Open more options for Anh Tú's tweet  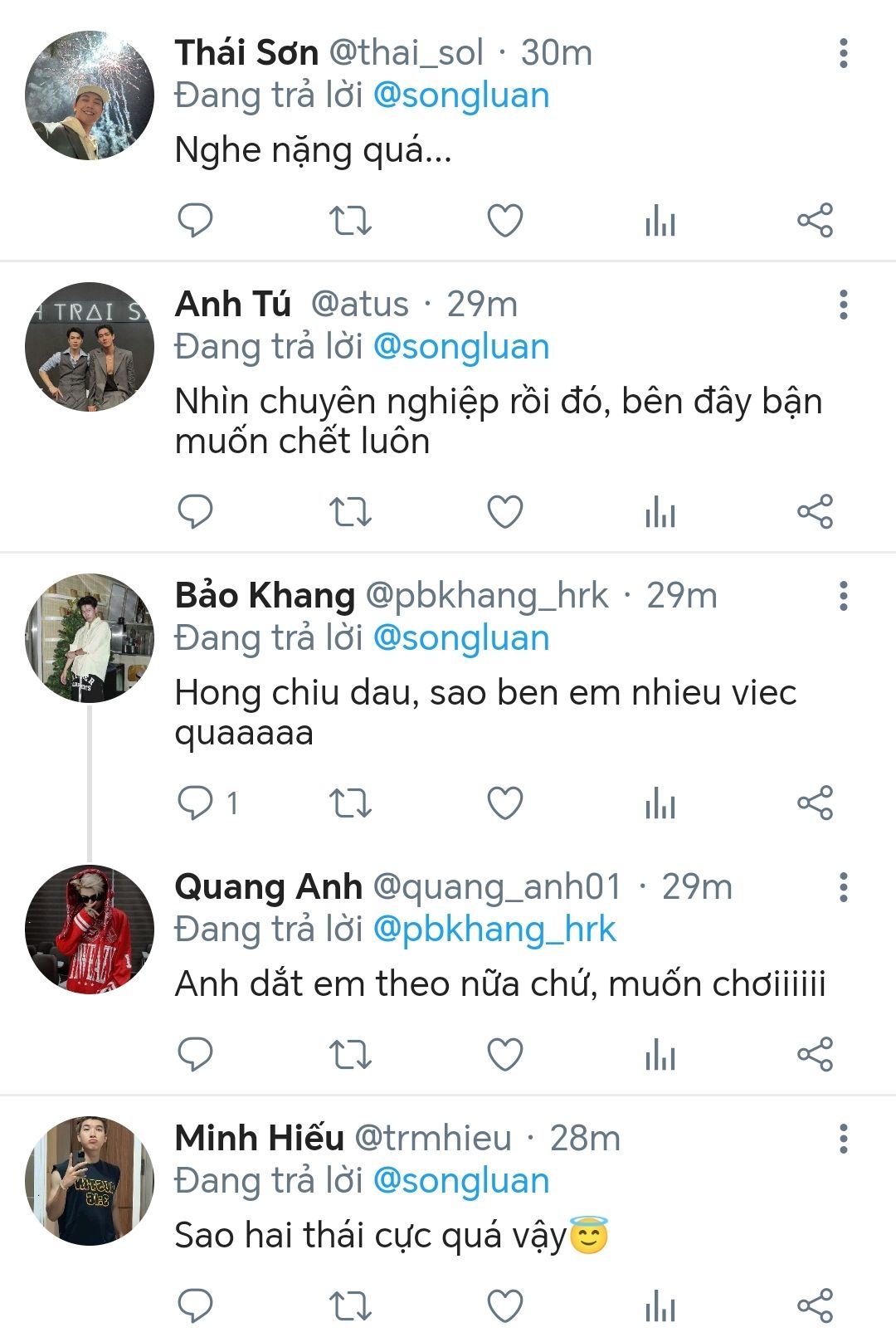[843, 305]
